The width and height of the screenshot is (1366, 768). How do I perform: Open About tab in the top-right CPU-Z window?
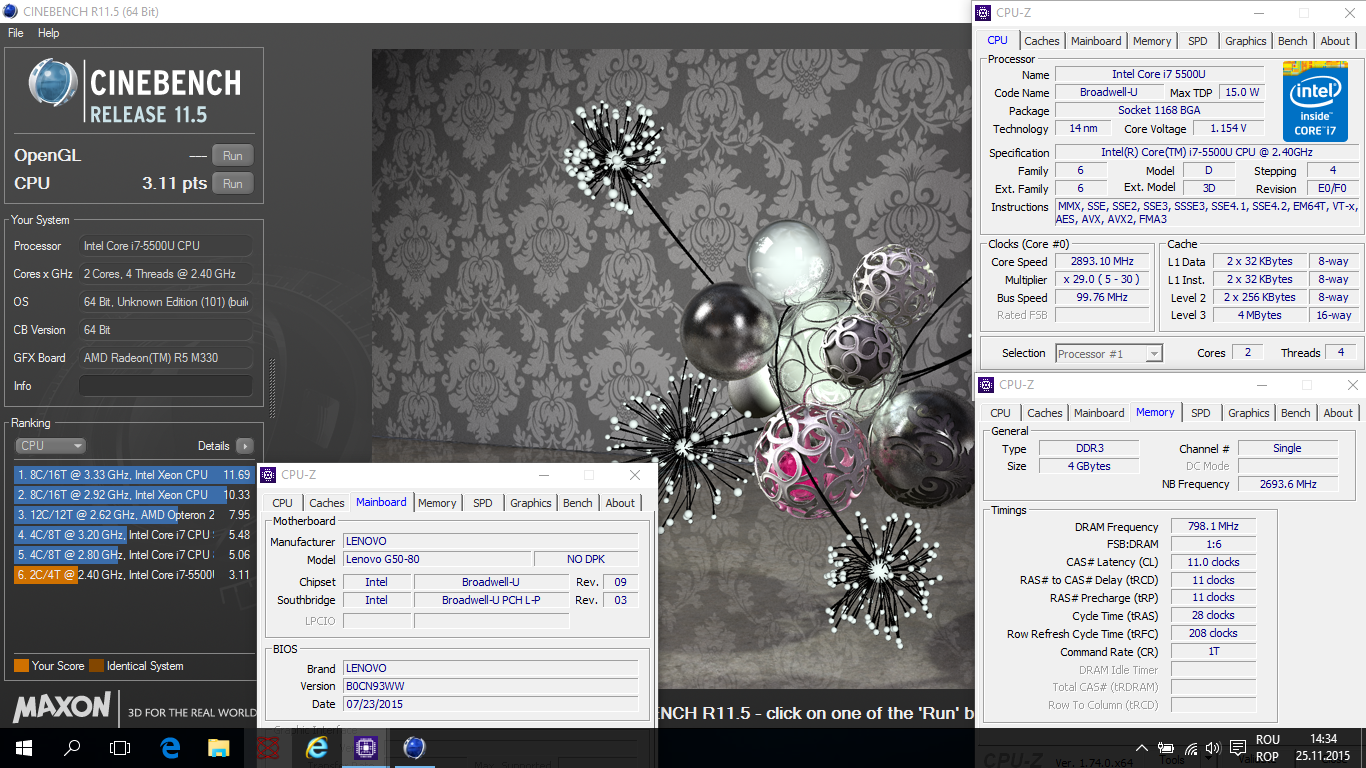tap(1335, 41)
